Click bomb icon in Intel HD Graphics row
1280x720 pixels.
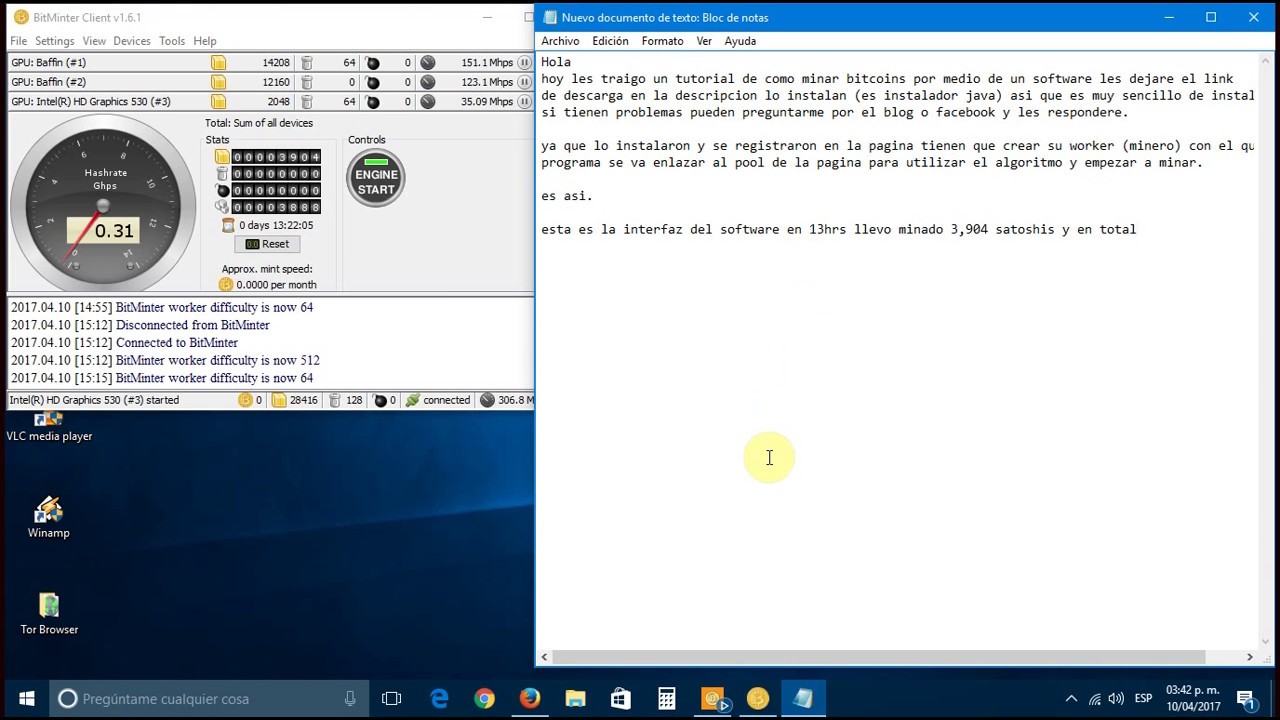372,101
